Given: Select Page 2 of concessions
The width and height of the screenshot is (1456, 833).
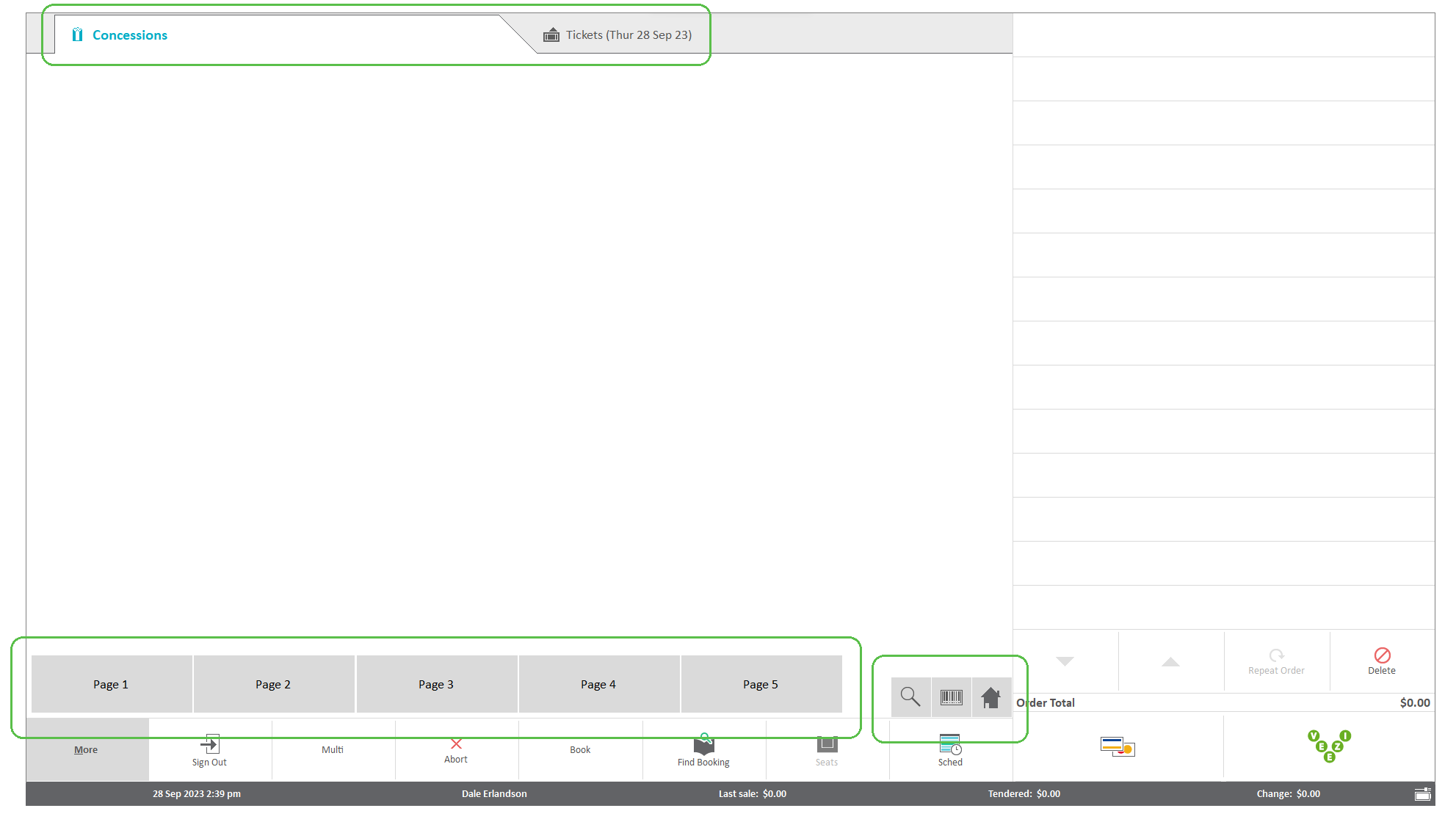Looking at the screenshot, I should (273, 684).
